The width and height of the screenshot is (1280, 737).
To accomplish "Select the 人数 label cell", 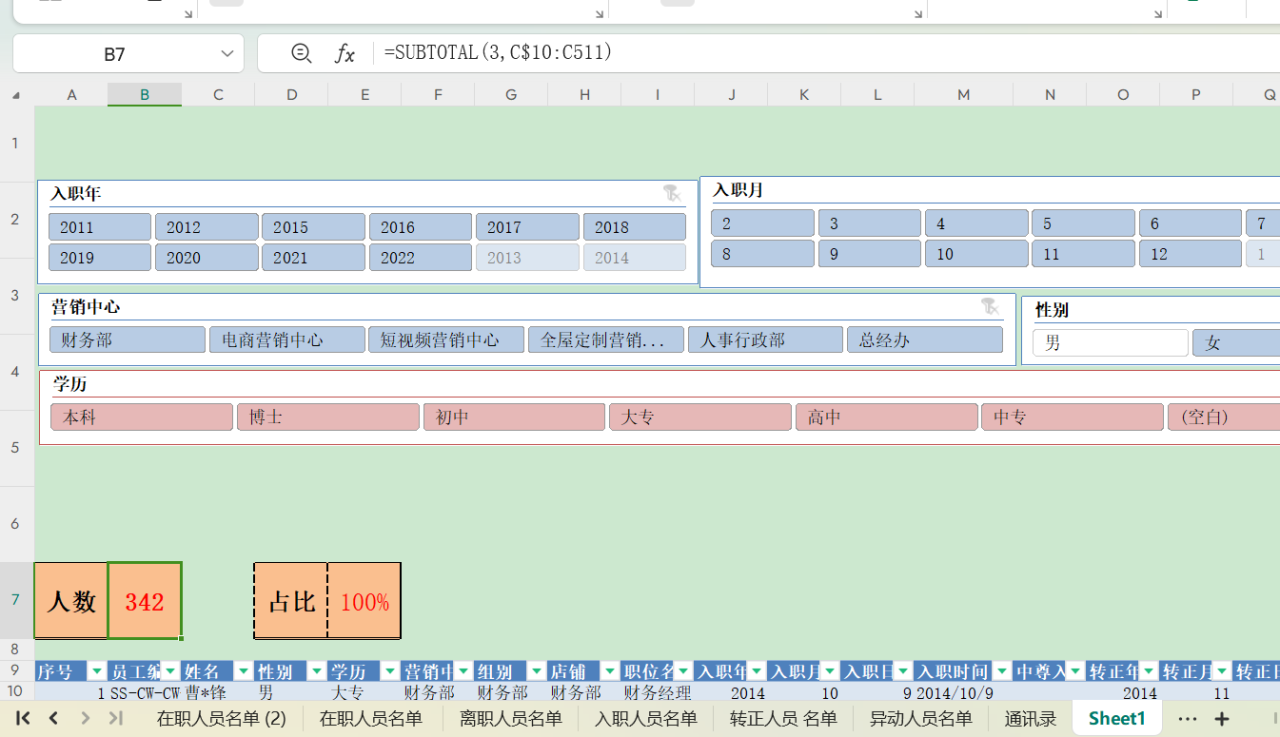I will (71, 601).
